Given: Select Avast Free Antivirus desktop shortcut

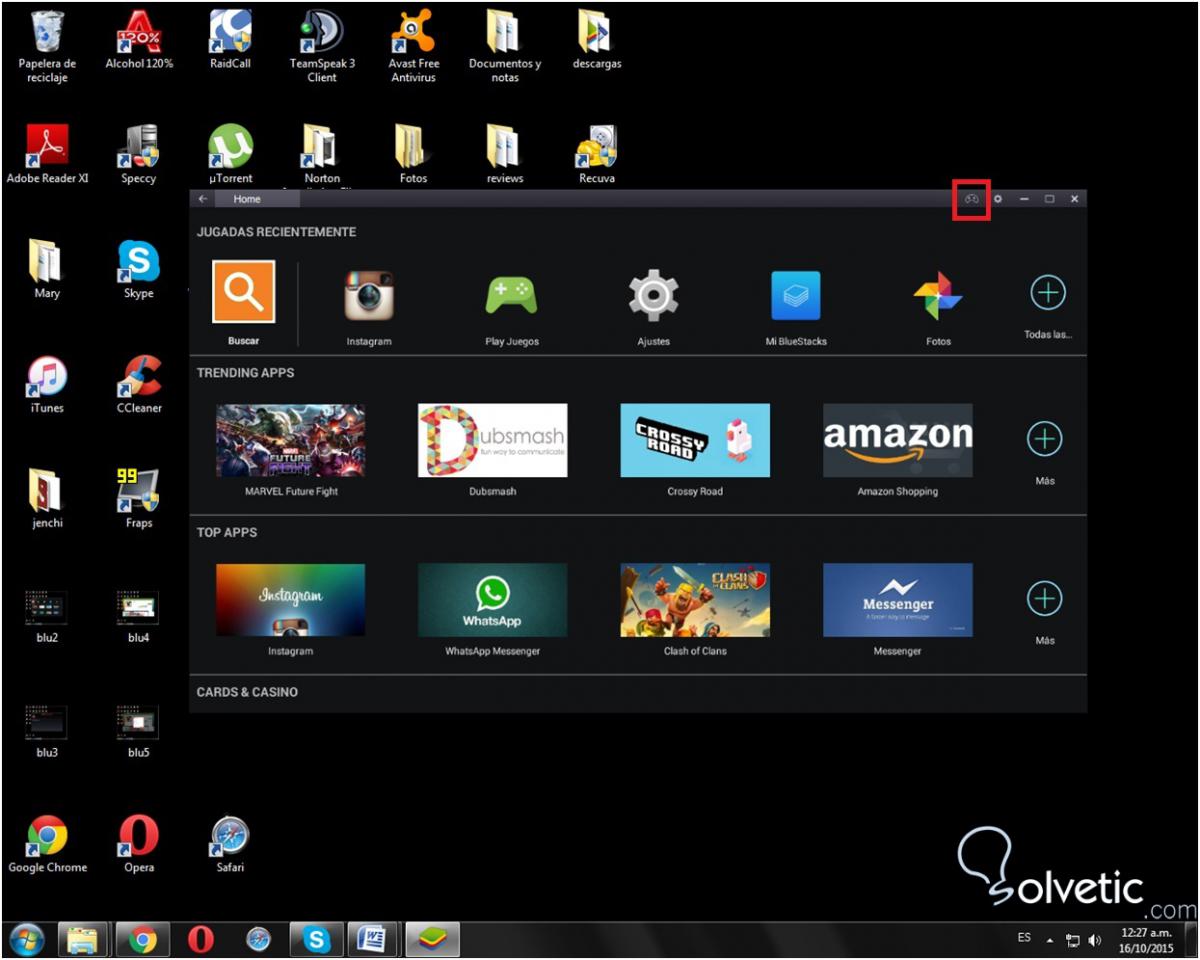Looking at the screenshot, I should pyautogui.click(x=413, y=46).
